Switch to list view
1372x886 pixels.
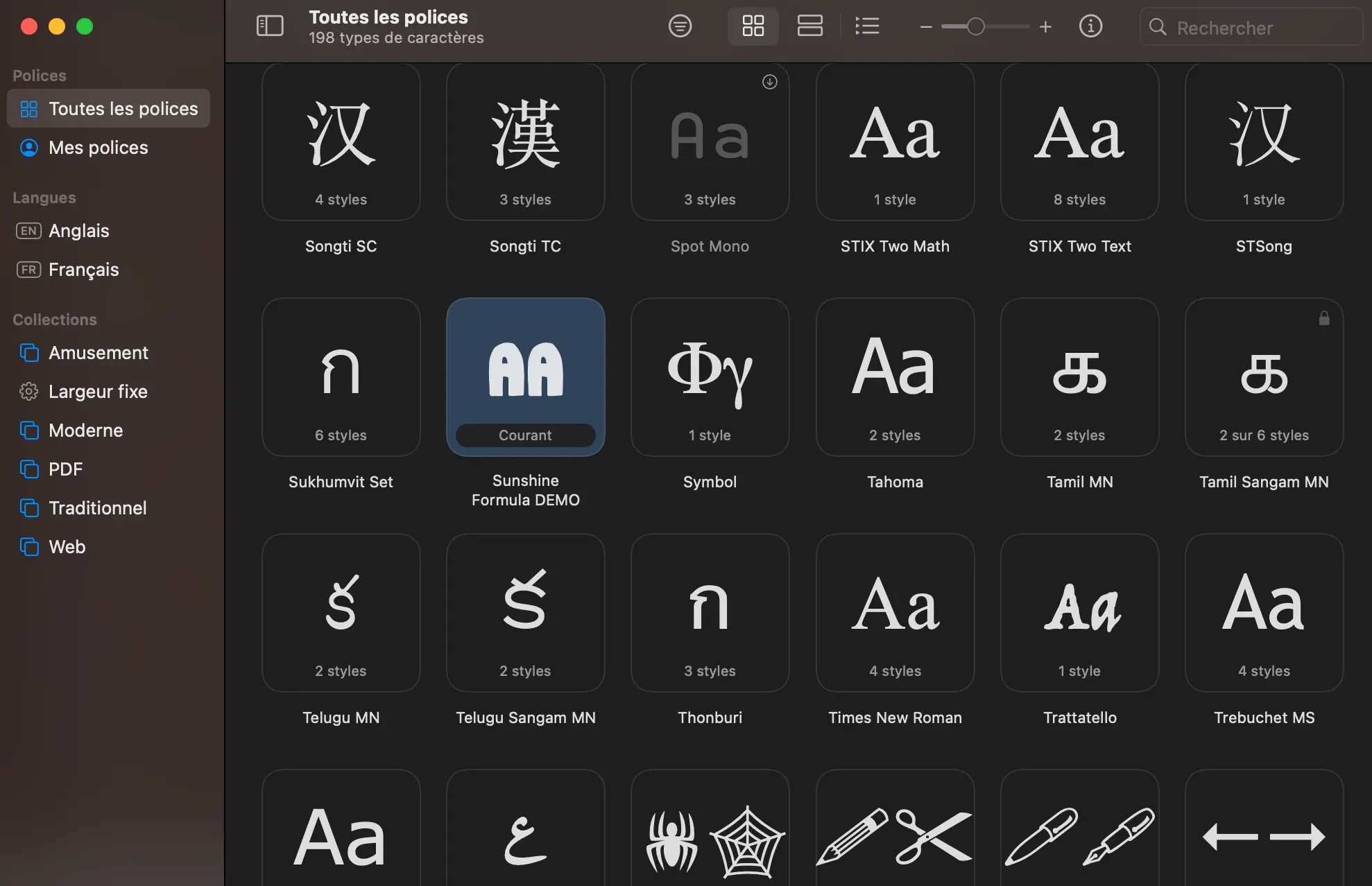pyautogui.click(x=867, y=26)
